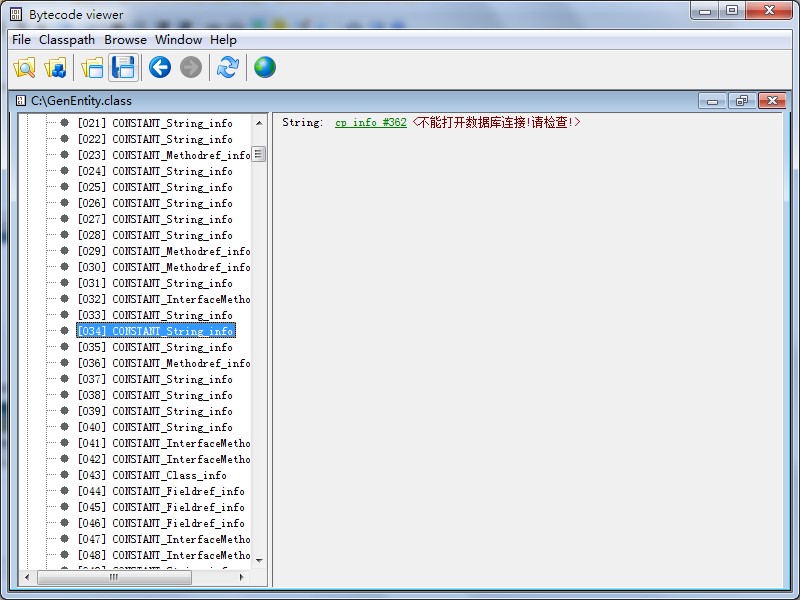This screenshot has height=600, width=800.
Task: Open the Classpath menu
Action: point(67,40)
